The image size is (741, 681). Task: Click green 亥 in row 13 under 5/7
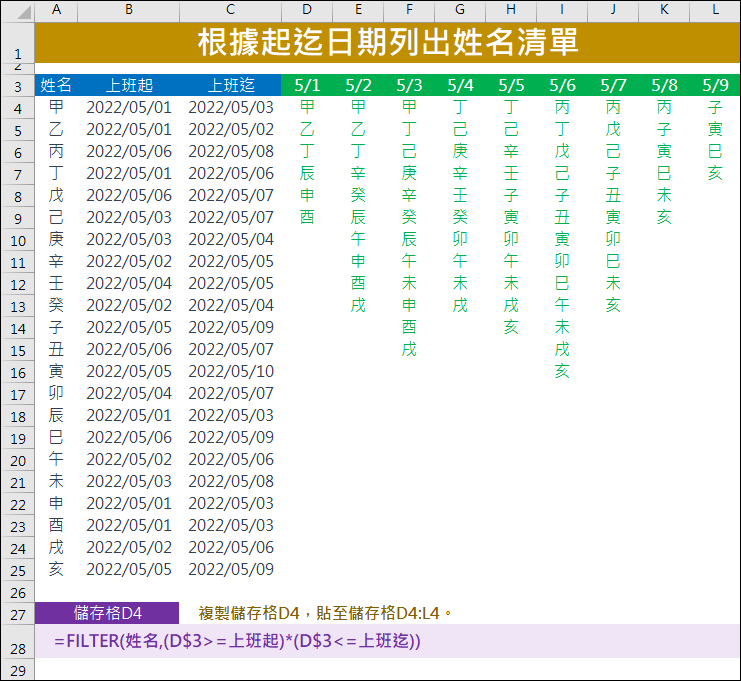point(613,305)
